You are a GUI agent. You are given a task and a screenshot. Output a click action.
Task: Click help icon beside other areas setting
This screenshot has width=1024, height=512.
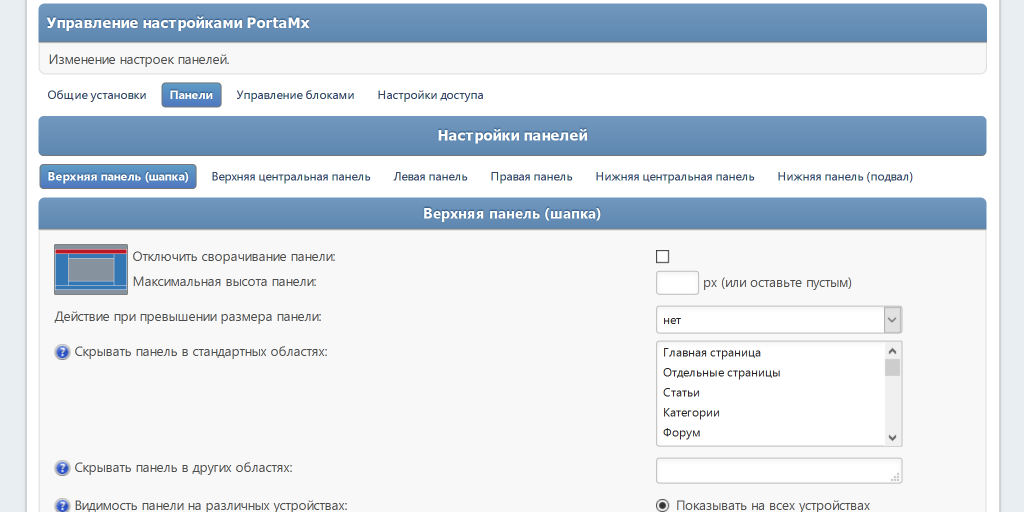pos(62,468)
